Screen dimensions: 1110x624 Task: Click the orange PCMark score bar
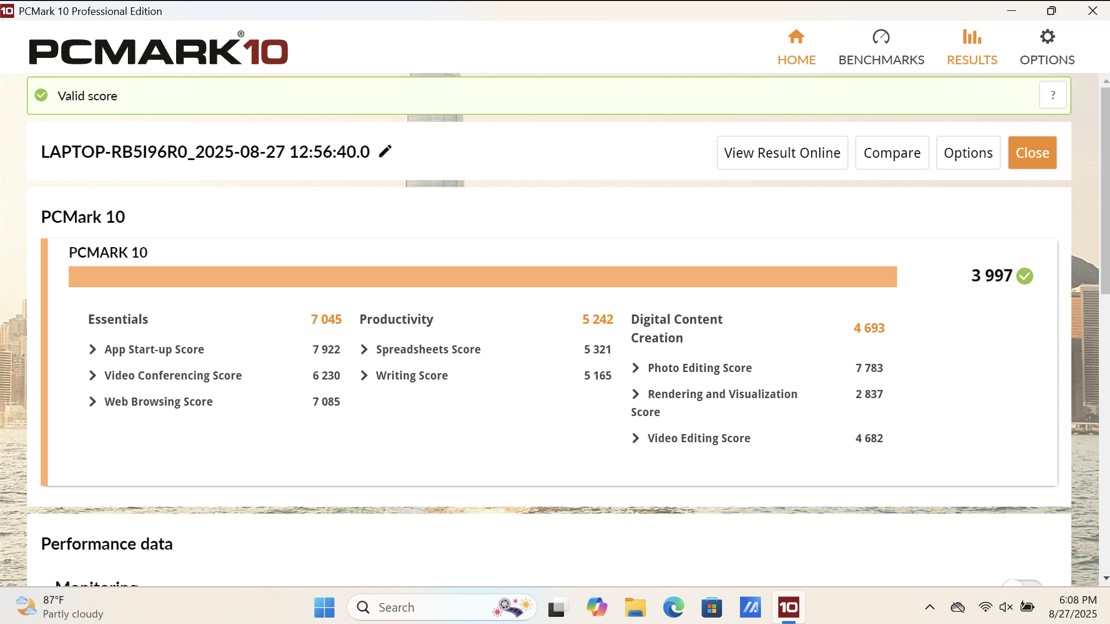coord(482,275)
